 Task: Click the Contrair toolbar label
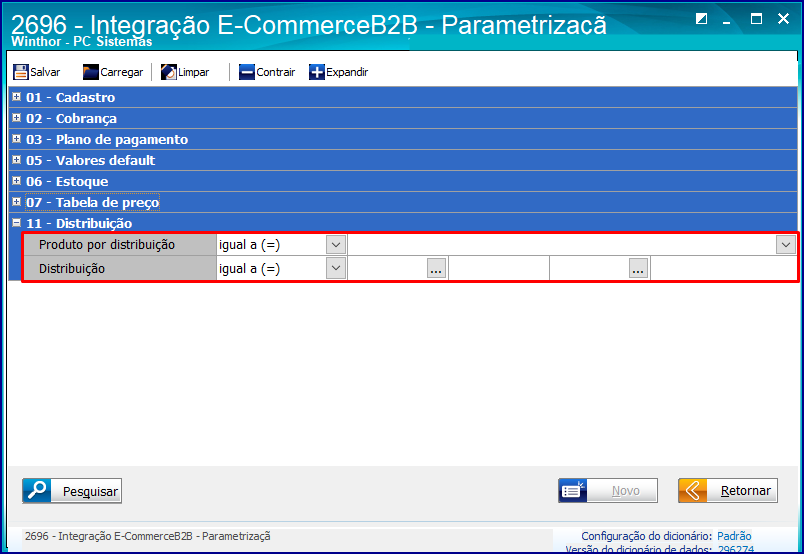(276, 72)
